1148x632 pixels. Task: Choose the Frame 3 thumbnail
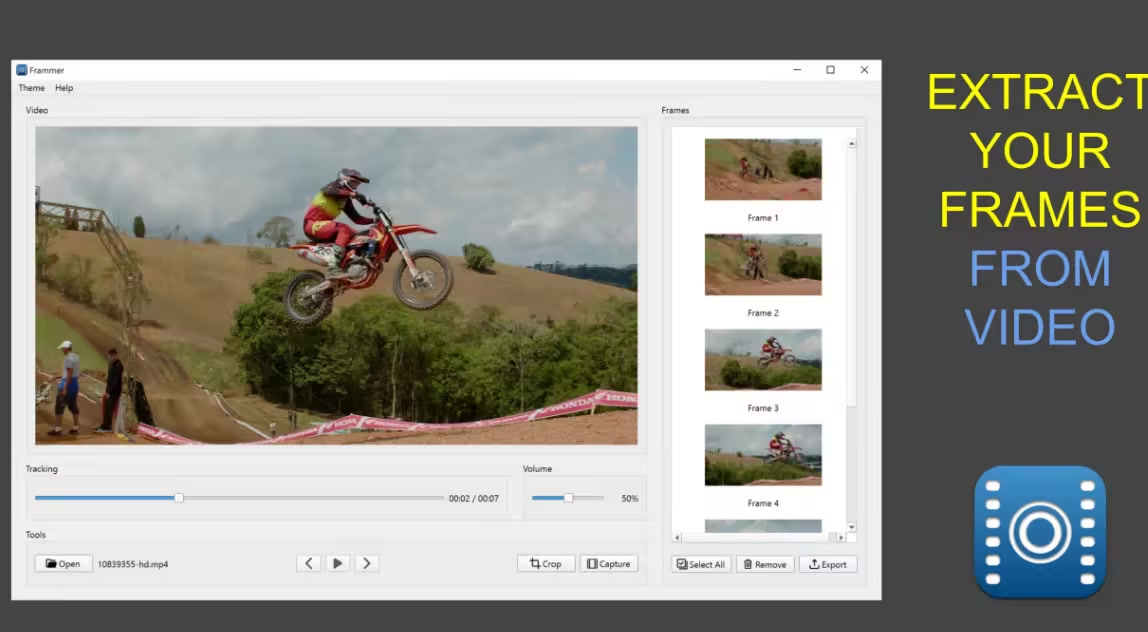[x=763, y=360]
